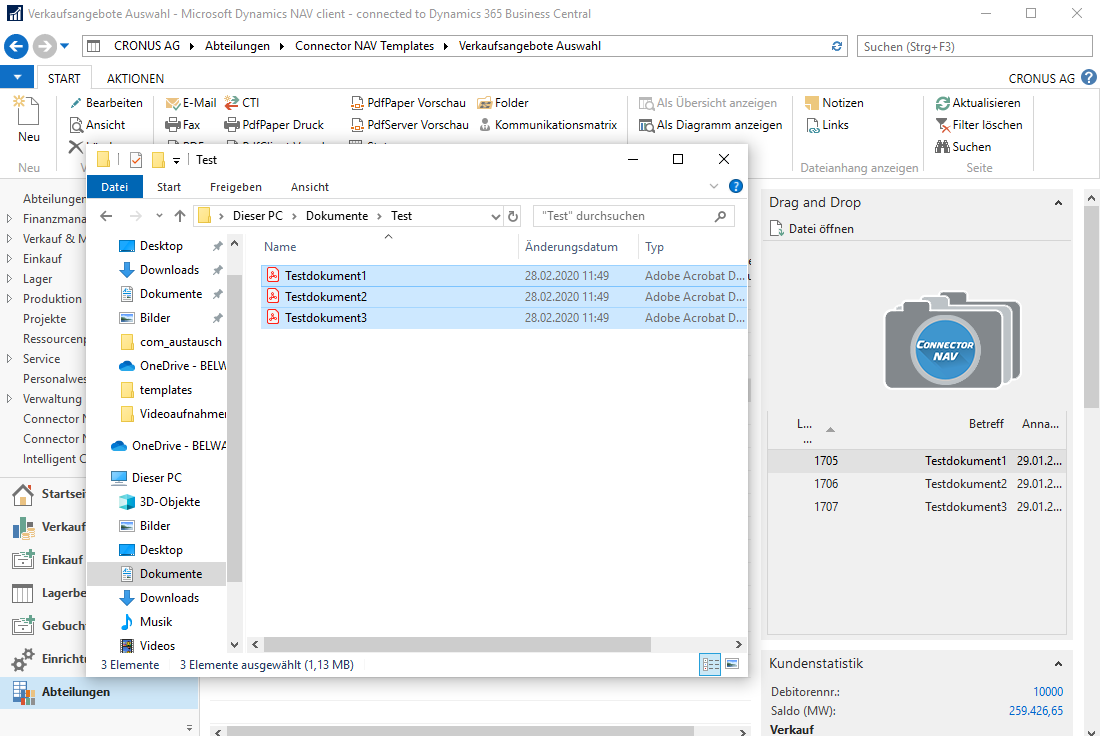Open the Kommunikationsmatrix
The width and height of the screenshot is (1100, 736).
pyautogui.click(x=547, y=125)
